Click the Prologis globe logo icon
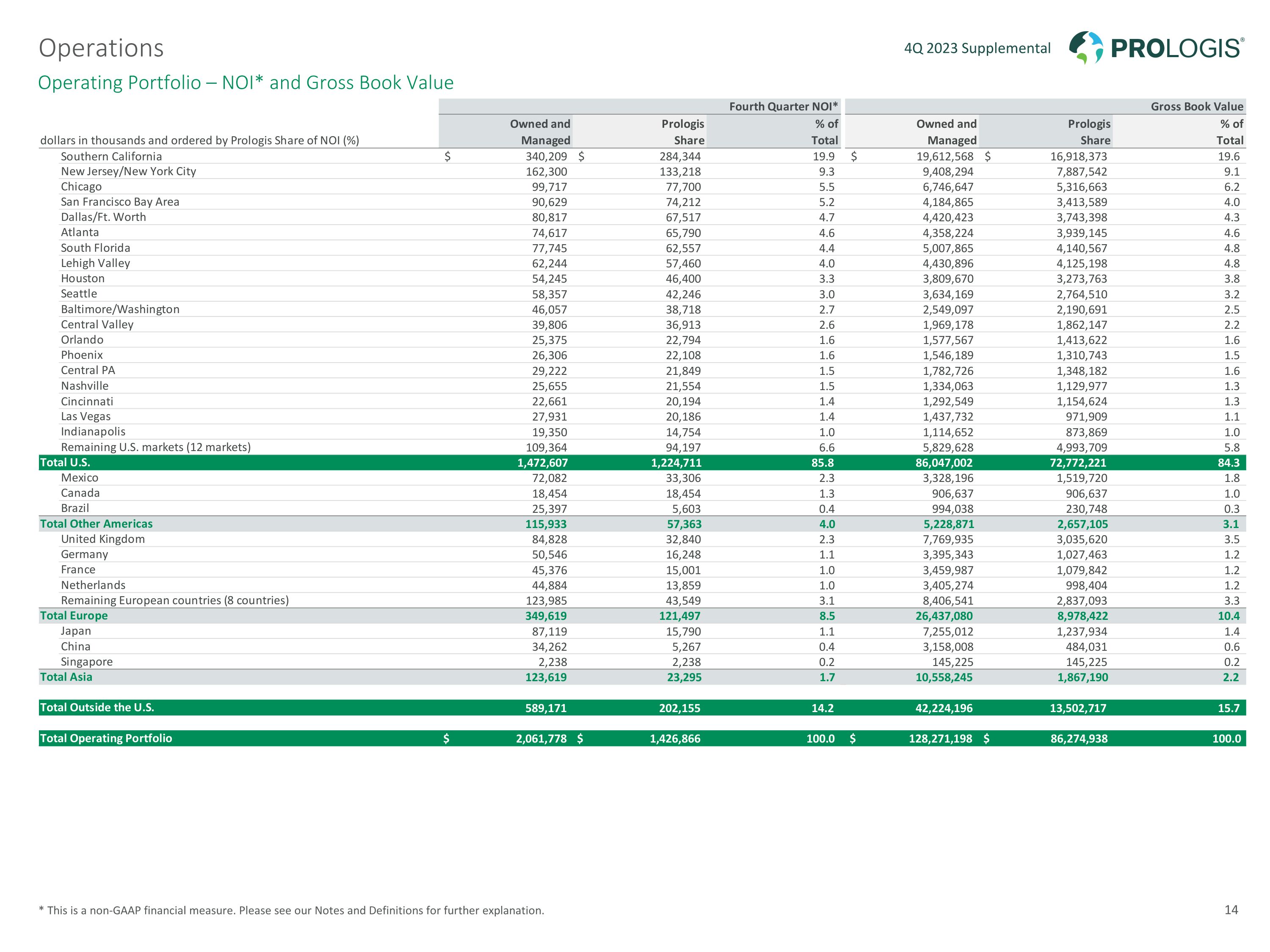The height and width of the screenshot is (952, 1270). [x=1086, y=48]
